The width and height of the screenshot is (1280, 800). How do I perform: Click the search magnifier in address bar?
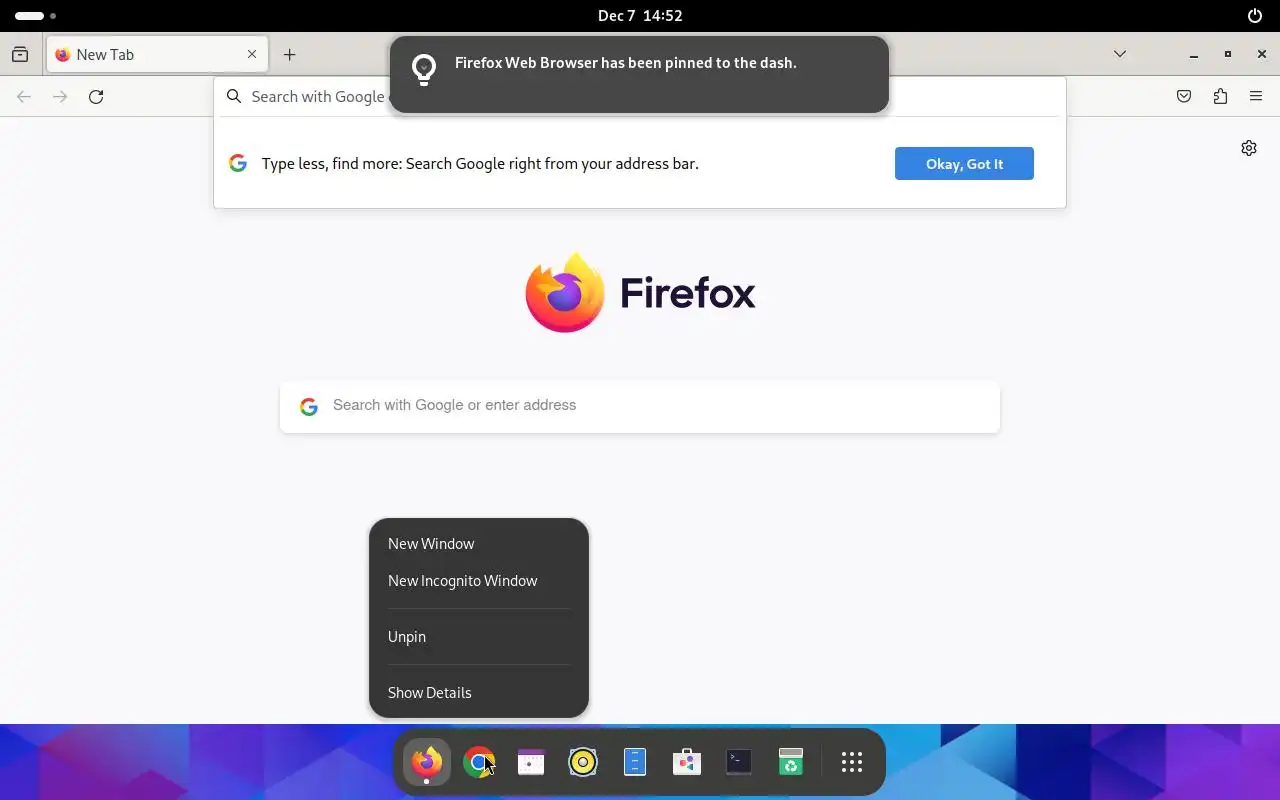(x=234, y=96)
